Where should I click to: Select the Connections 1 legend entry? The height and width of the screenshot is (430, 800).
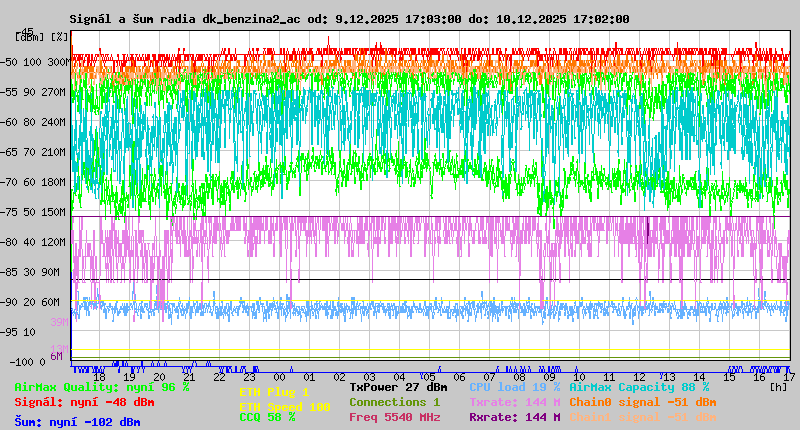tap(394, 402)
